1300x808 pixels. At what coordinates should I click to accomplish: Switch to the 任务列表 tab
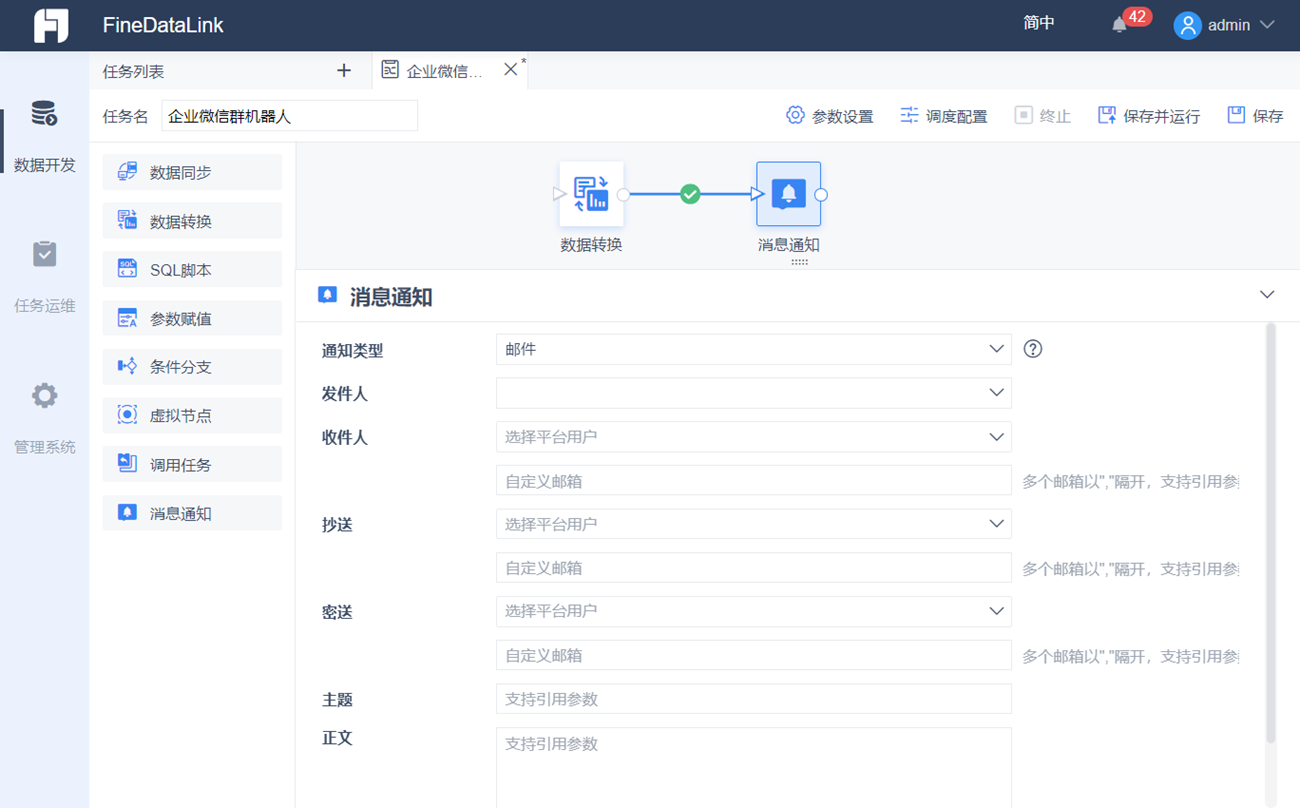pyautogui.click(x=133, y=71)
